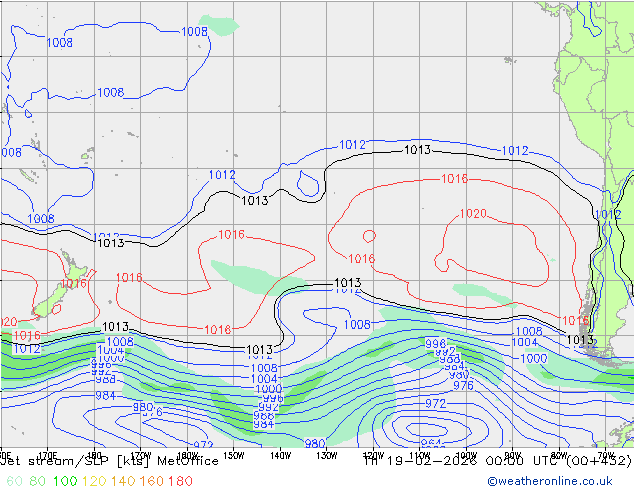Image resolution: width=634 pixels, height=490 pixels.
Task: Click the green '100' knots legend value
Action: (65, 481)
